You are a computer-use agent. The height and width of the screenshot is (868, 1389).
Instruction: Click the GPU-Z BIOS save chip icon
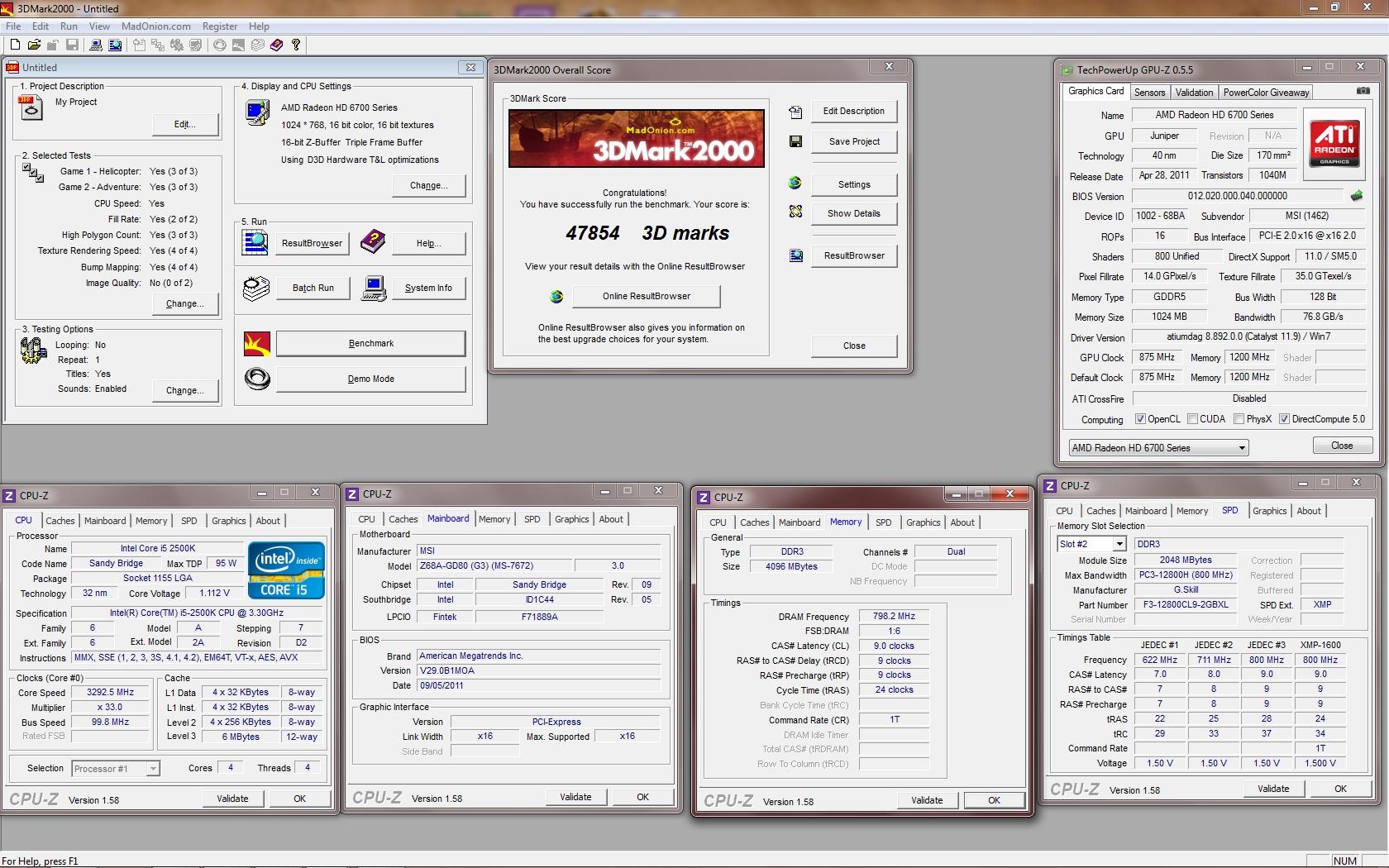[x=1357, y=196]
